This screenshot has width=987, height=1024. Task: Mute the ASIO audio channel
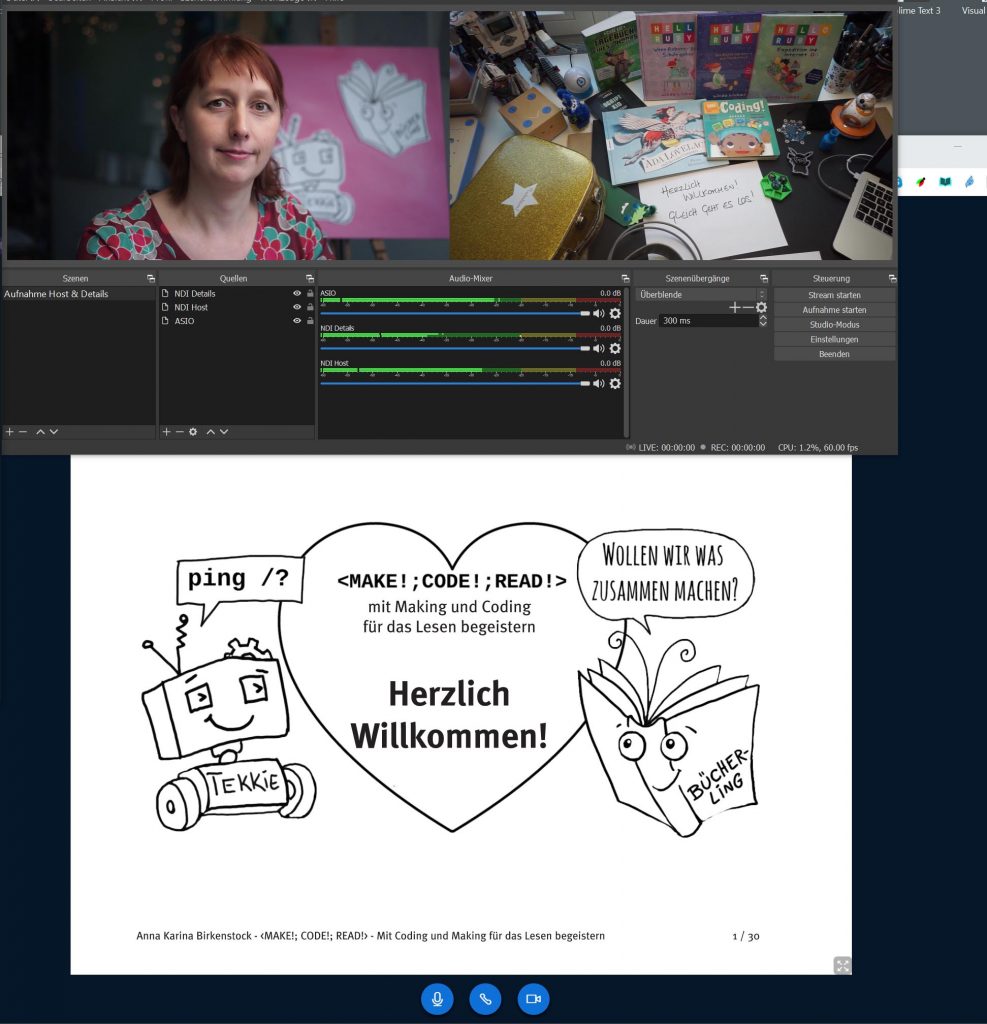click(x=598, y=313)
